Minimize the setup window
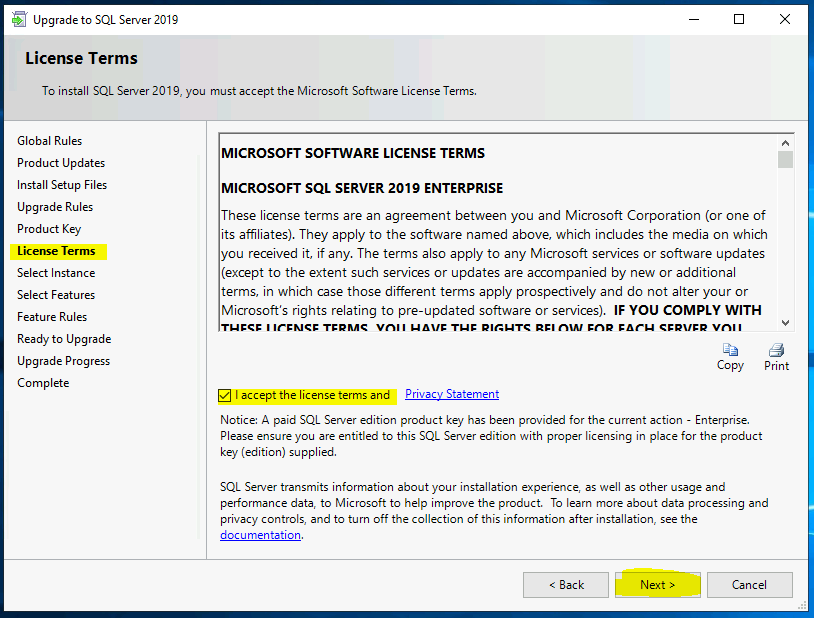The width and height of the screenshot is (814, 618). coord(694,20)
